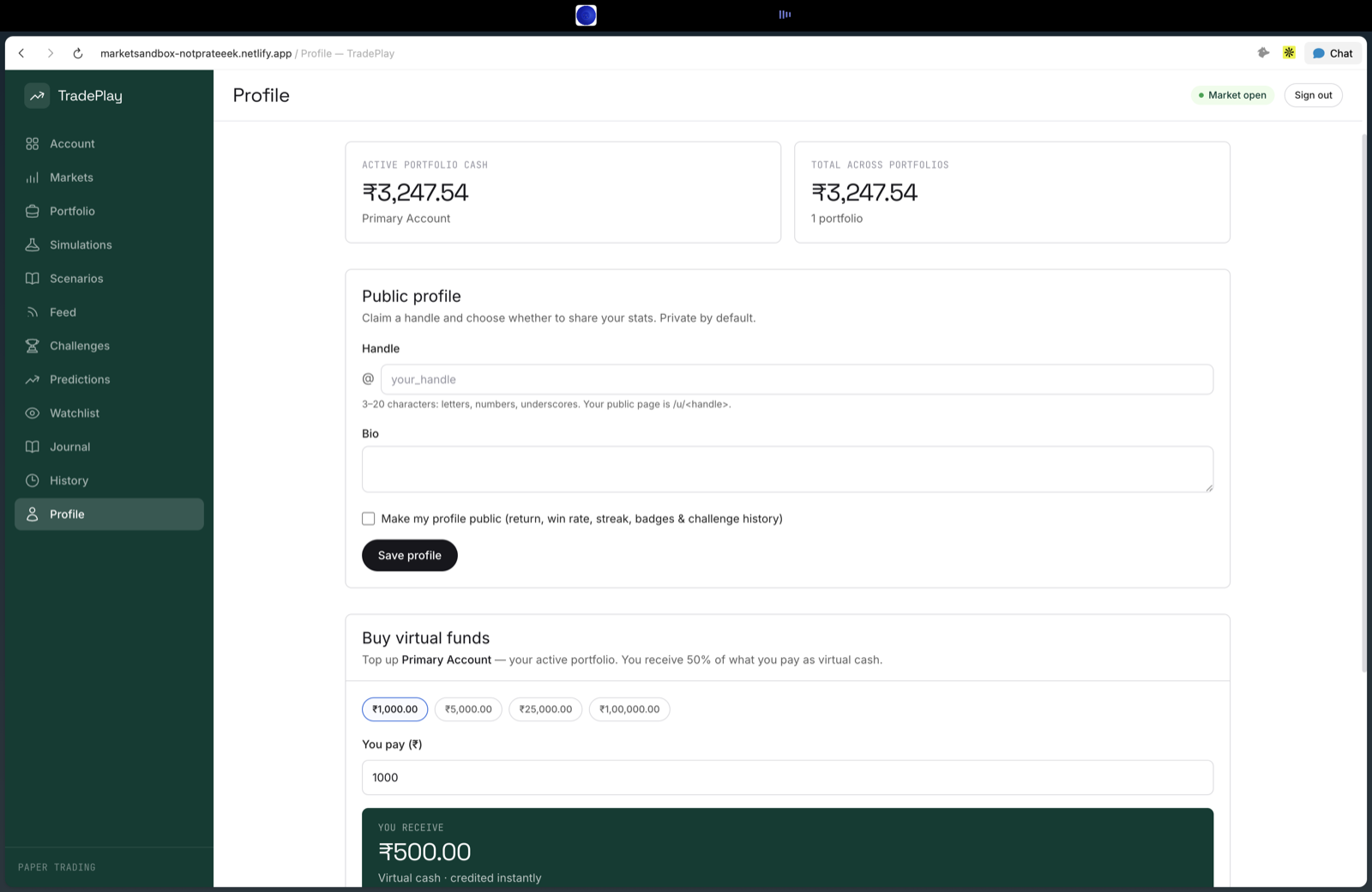Screen dimensions: 1372x892
Task: Click the blue circular app icon in top bar
Action: tap(586, 15)
